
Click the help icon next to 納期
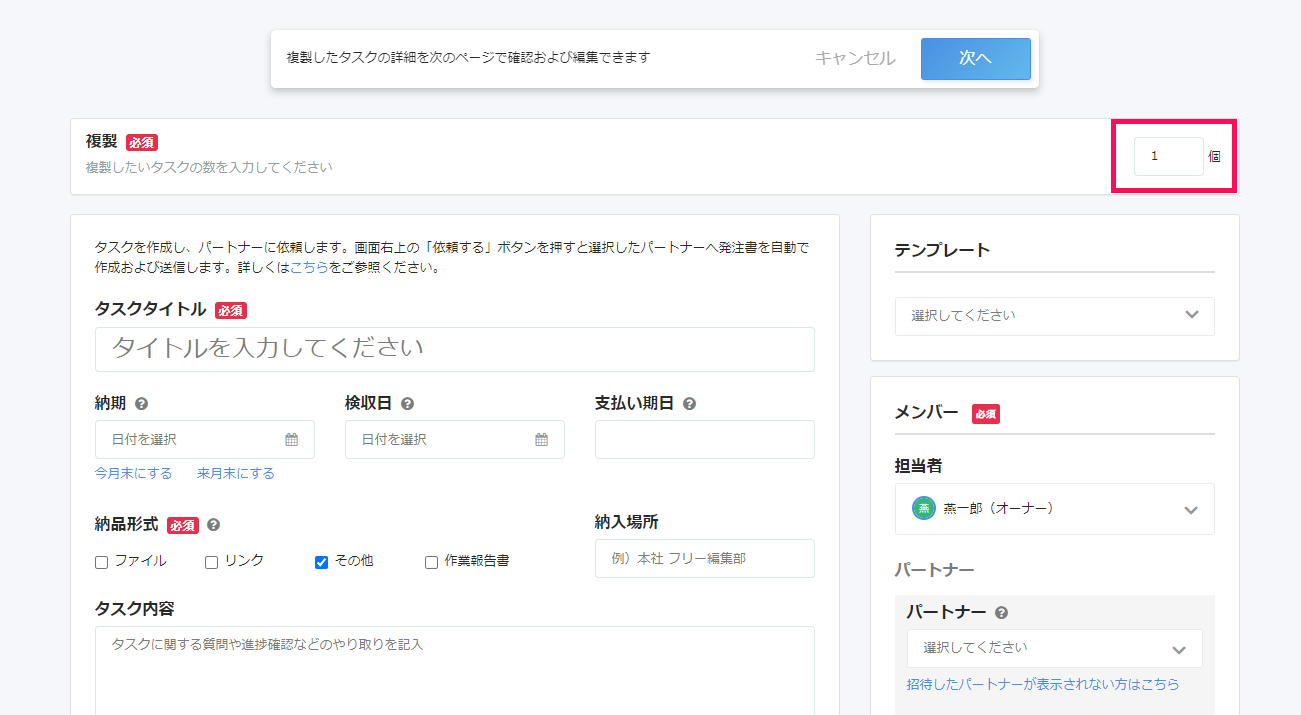coord(141,404)
